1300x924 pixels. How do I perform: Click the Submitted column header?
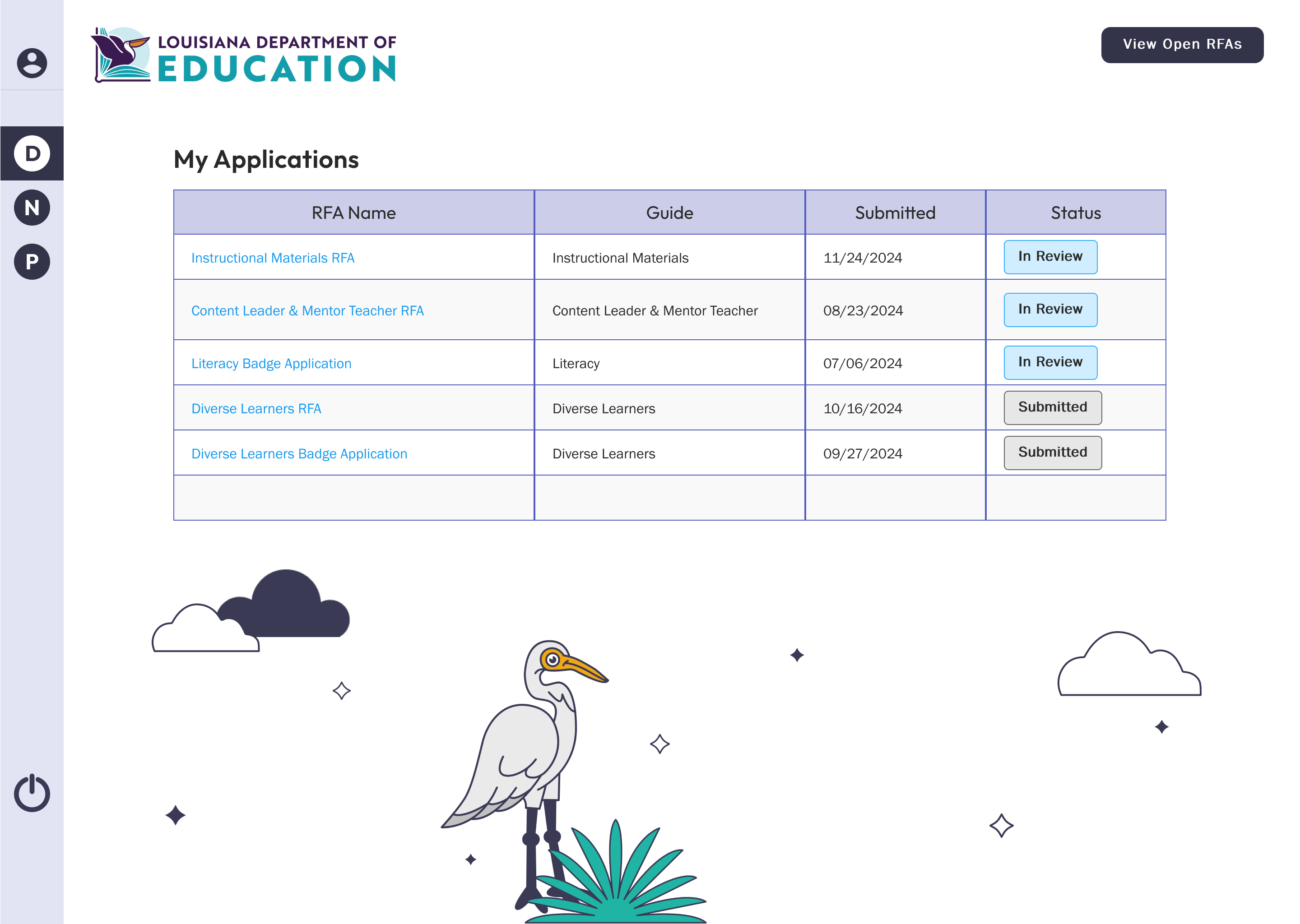pos(895,213)
